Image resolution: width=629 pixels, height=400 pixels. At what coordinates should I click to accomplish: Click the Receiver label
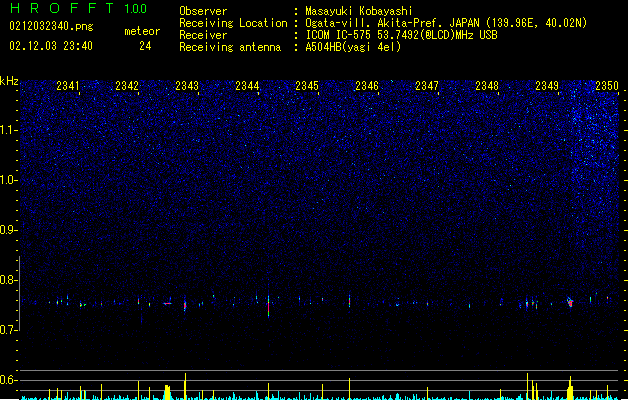pyautogui.click(x=203, y=35)
